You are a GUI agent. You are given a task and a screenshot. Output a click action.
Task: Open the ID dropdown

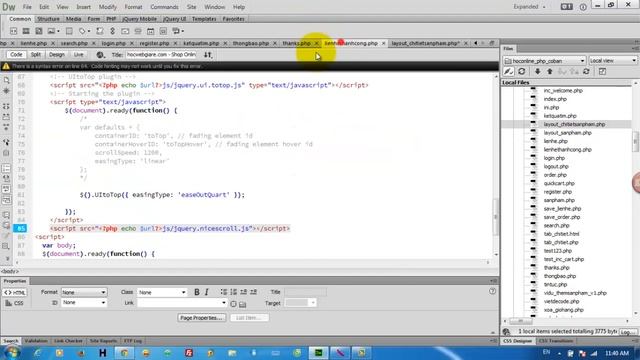coord(84,302)
